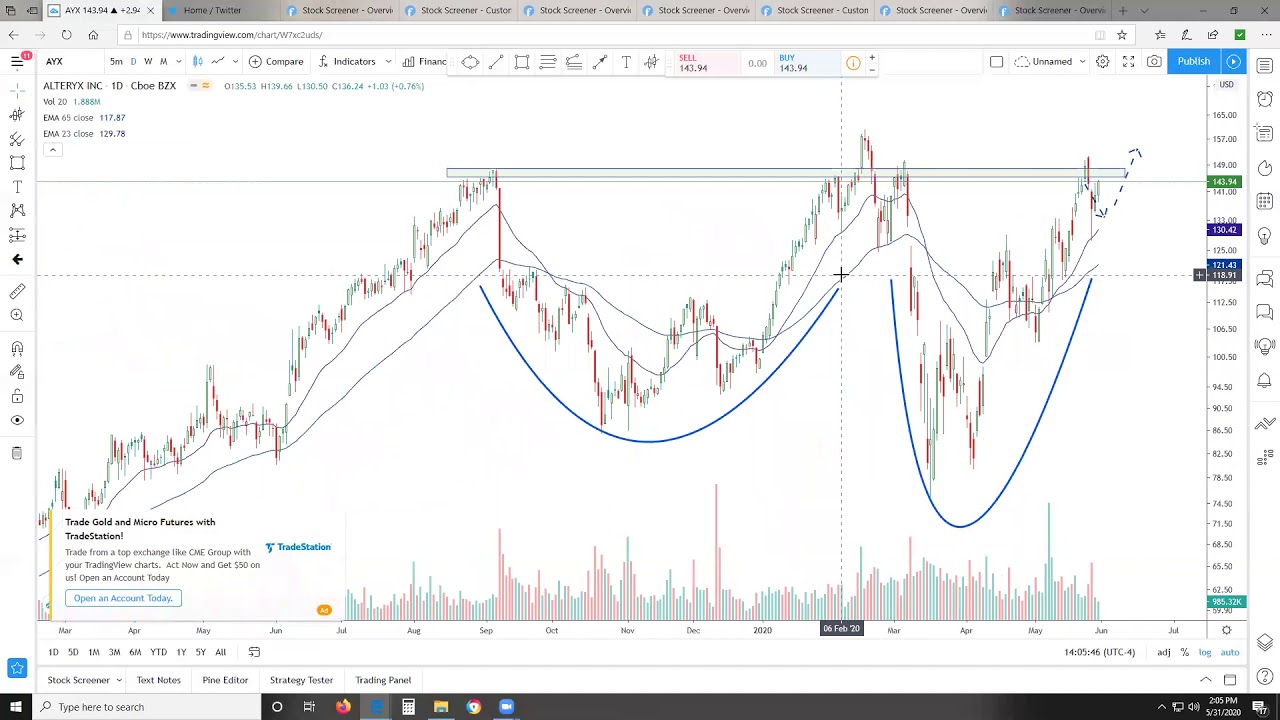Choose the text annotation tool in left sidebar
The width and height of the screenshot is (1280, 720).
17,187
